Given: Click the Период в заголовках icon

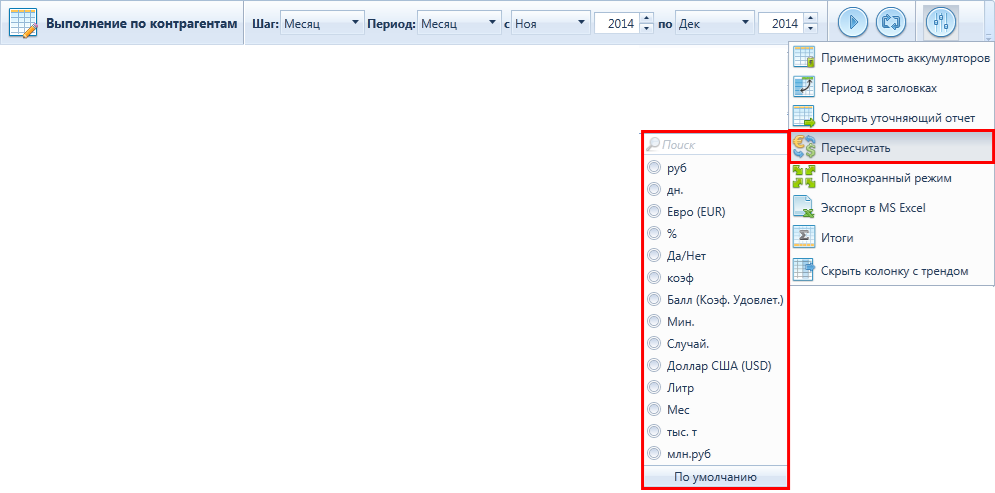Looking at the screenshot, I should click(804, 88).
